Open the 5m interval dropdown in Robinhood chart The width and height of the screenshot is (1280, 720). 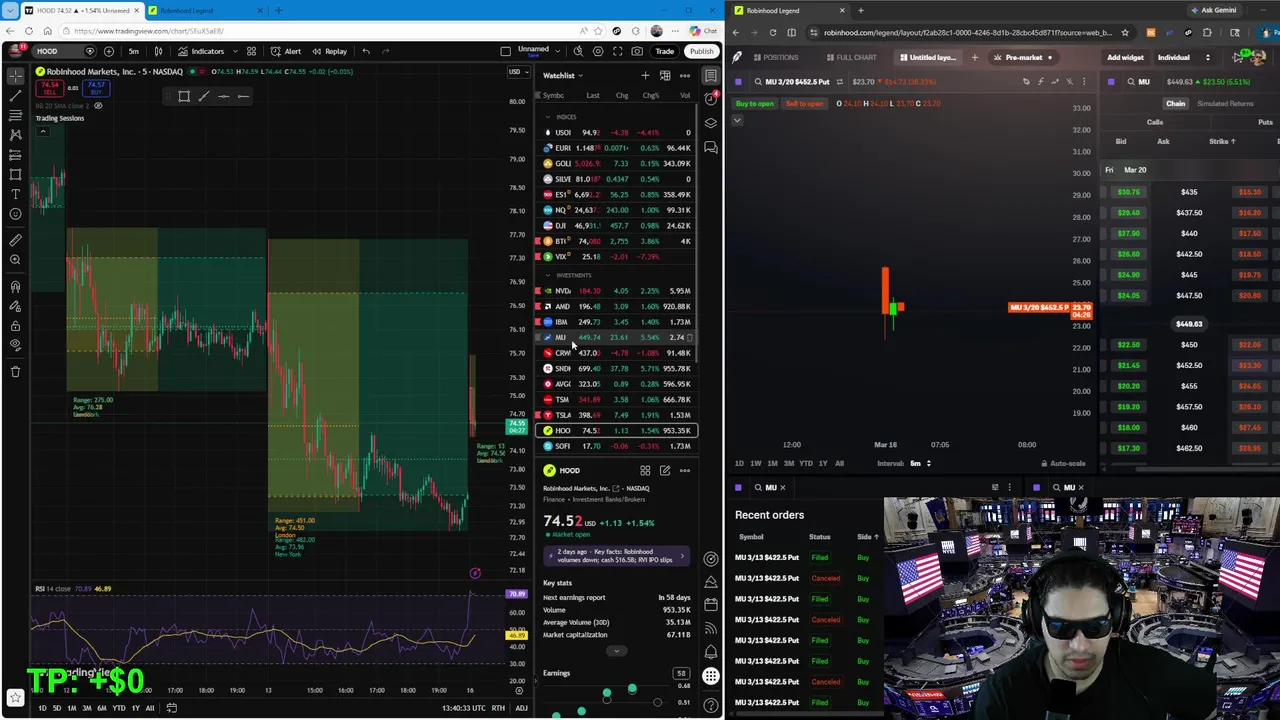(x=919, y=463)
